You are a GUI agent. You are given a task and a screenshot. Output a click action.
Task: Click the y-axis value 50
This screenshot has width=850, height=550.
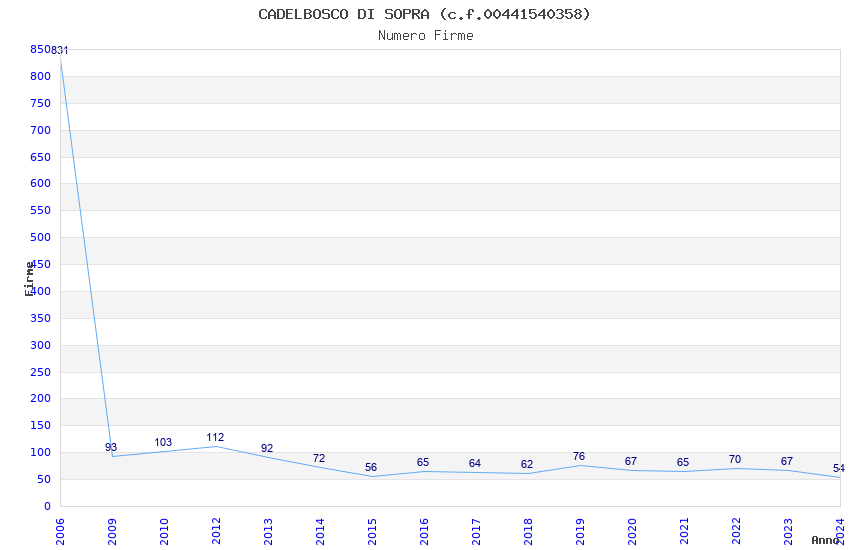coord(43,479)
